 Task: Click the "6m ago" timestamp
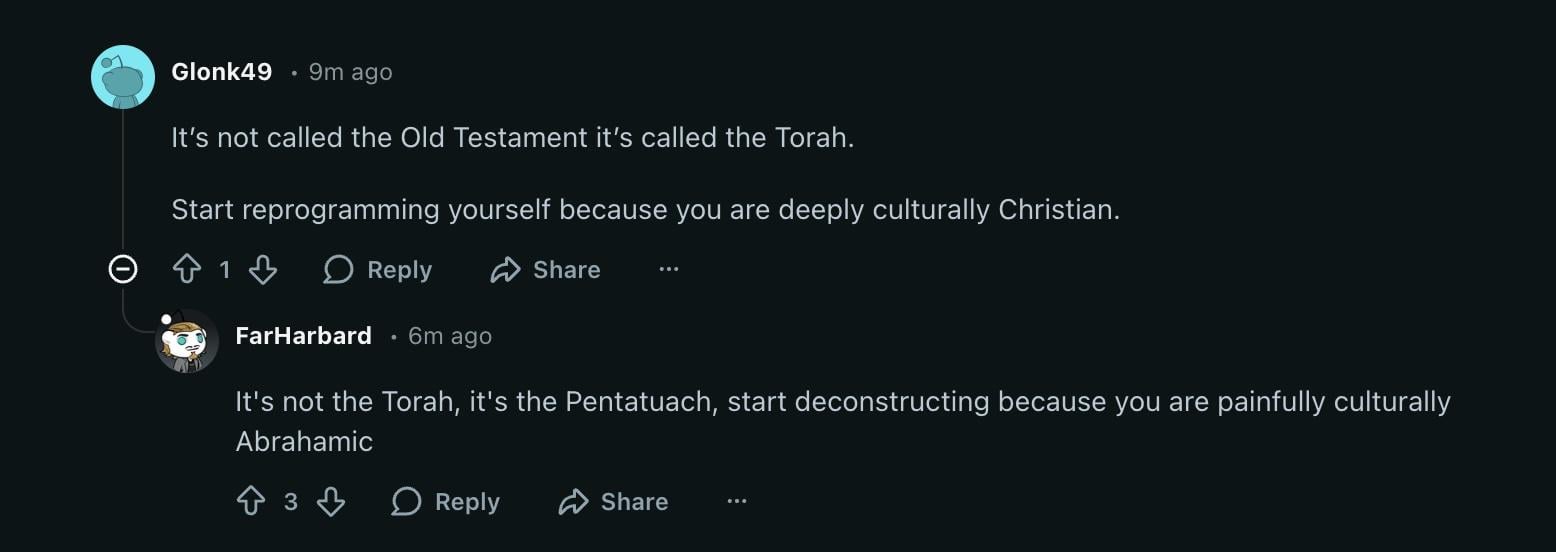pos(450,336)
